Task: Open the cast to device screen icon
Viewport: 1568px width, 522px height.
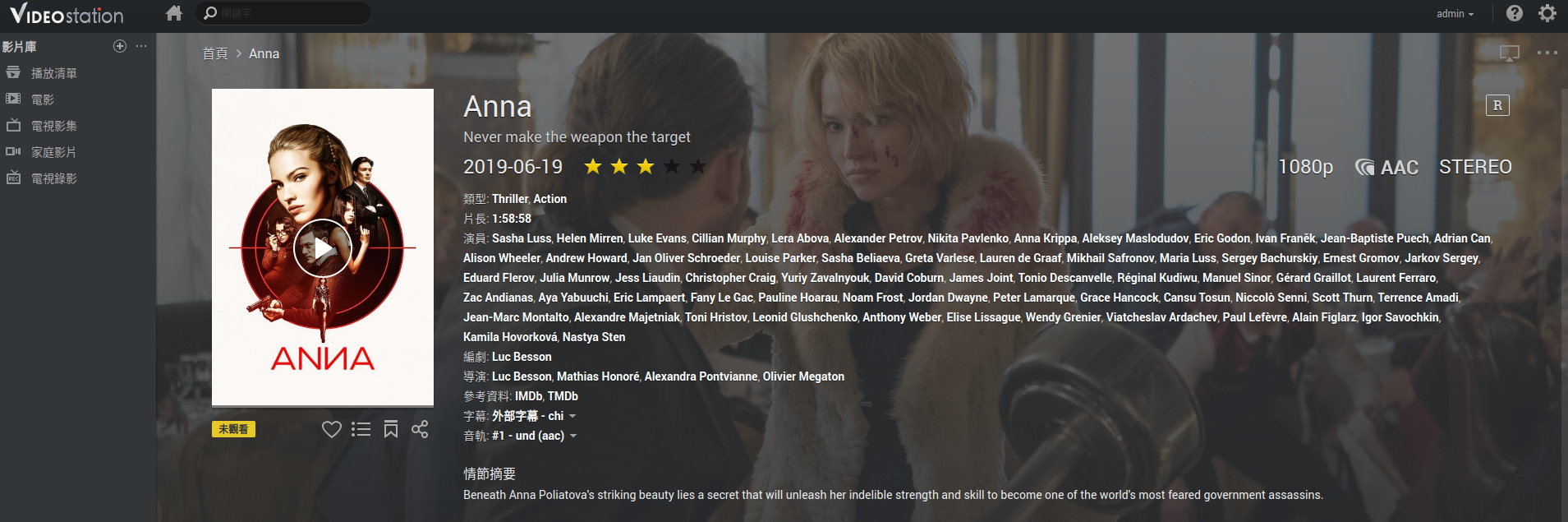Action: (1510, 53)
